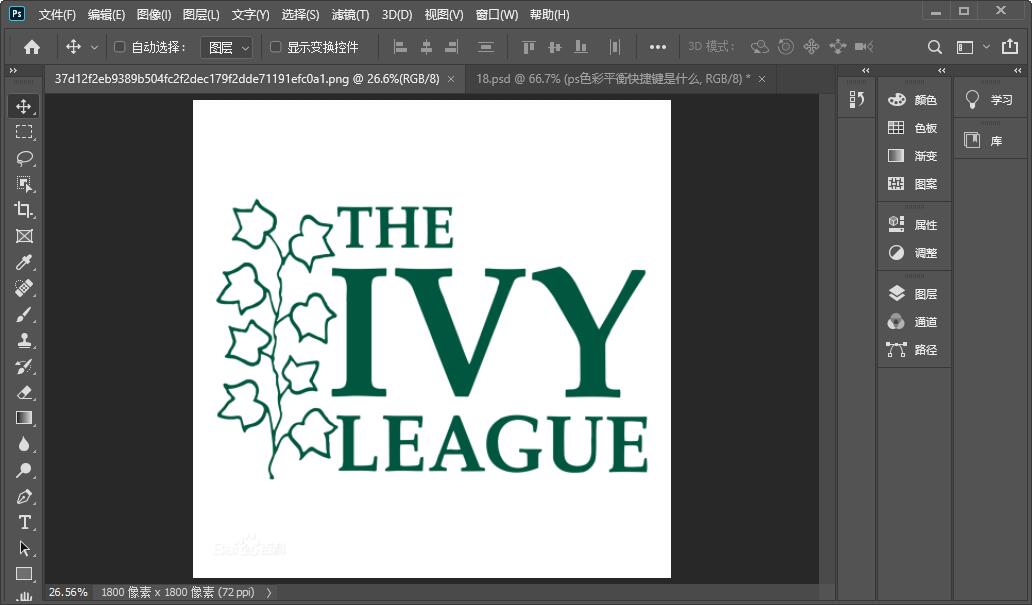
Task: Select the Rectangular Marquee tool
Action: pos(24,132)
